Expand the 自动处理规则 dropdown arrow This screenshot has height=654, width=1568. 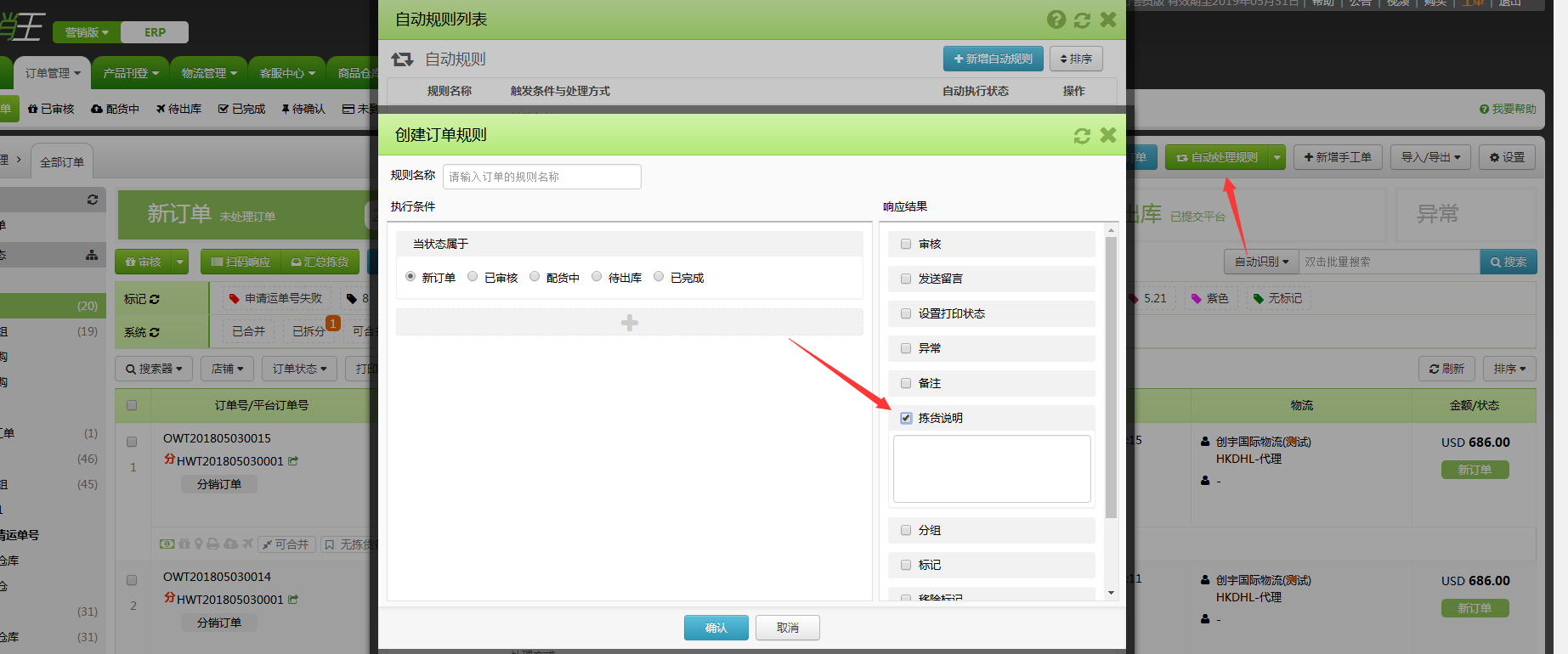(1277, 157)
